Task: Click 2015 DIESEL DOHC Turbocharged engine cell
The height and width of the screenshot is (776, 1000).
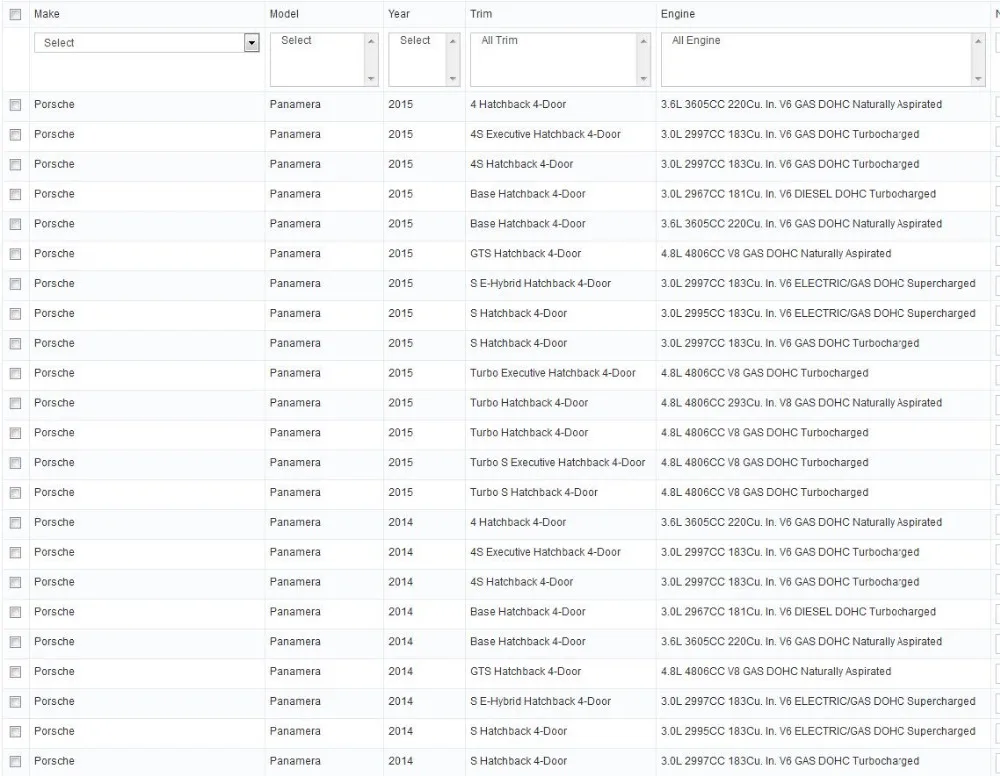Action: coord(798,194)
